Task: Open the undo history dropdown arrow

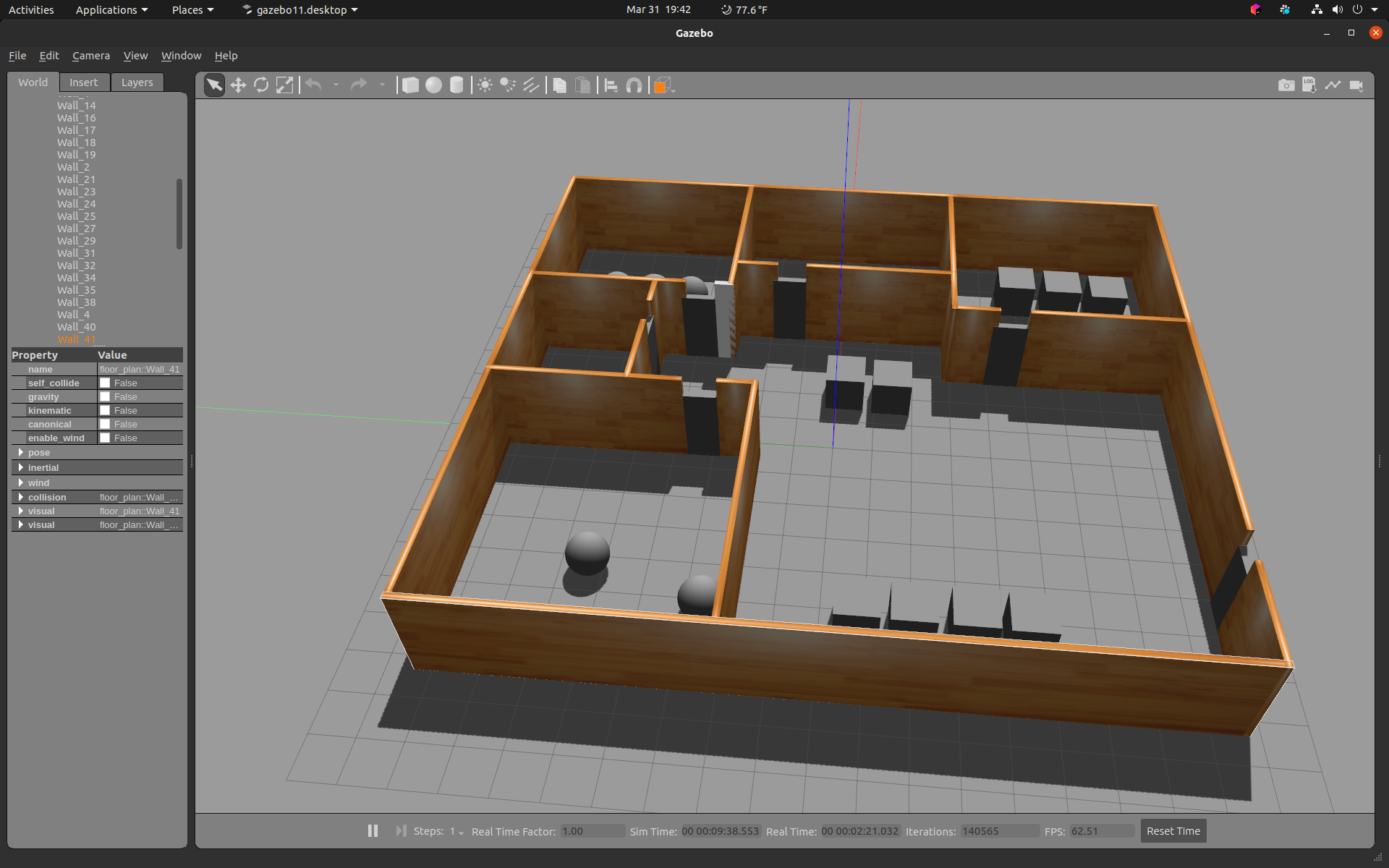Action: 336,85
